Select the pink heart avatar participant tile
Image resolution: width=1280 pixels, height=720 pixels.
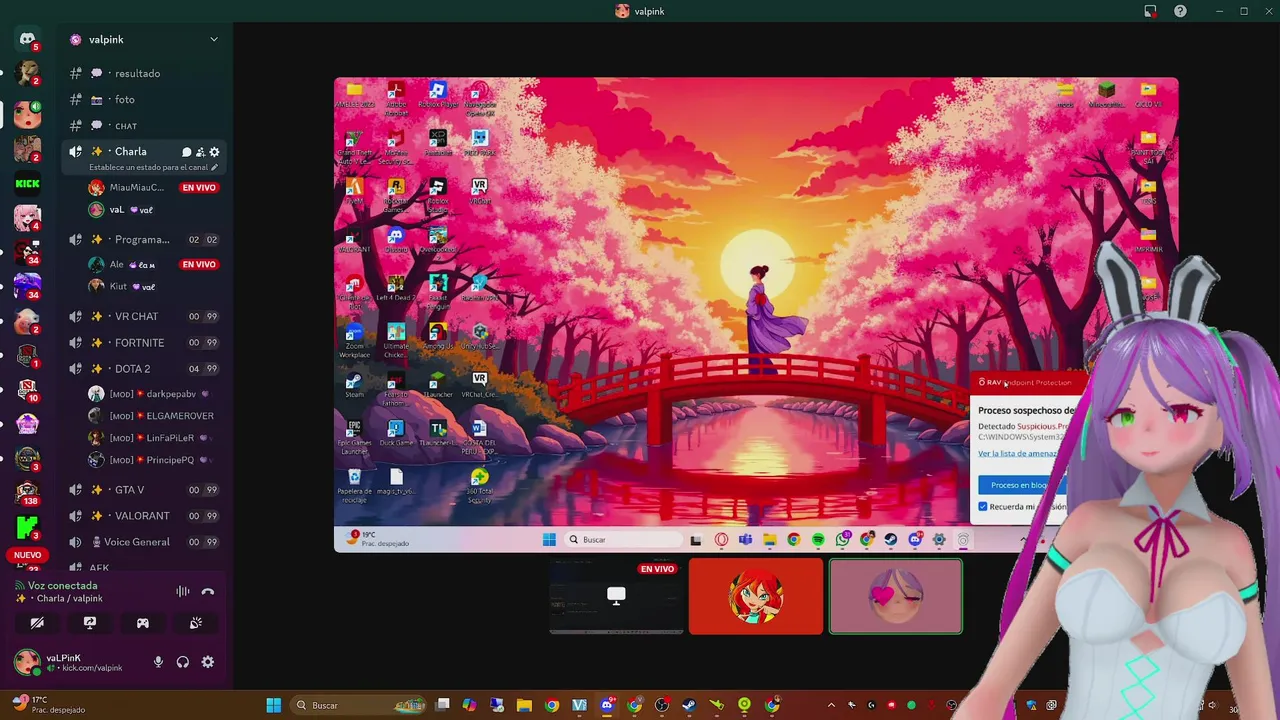coord(896,596)
